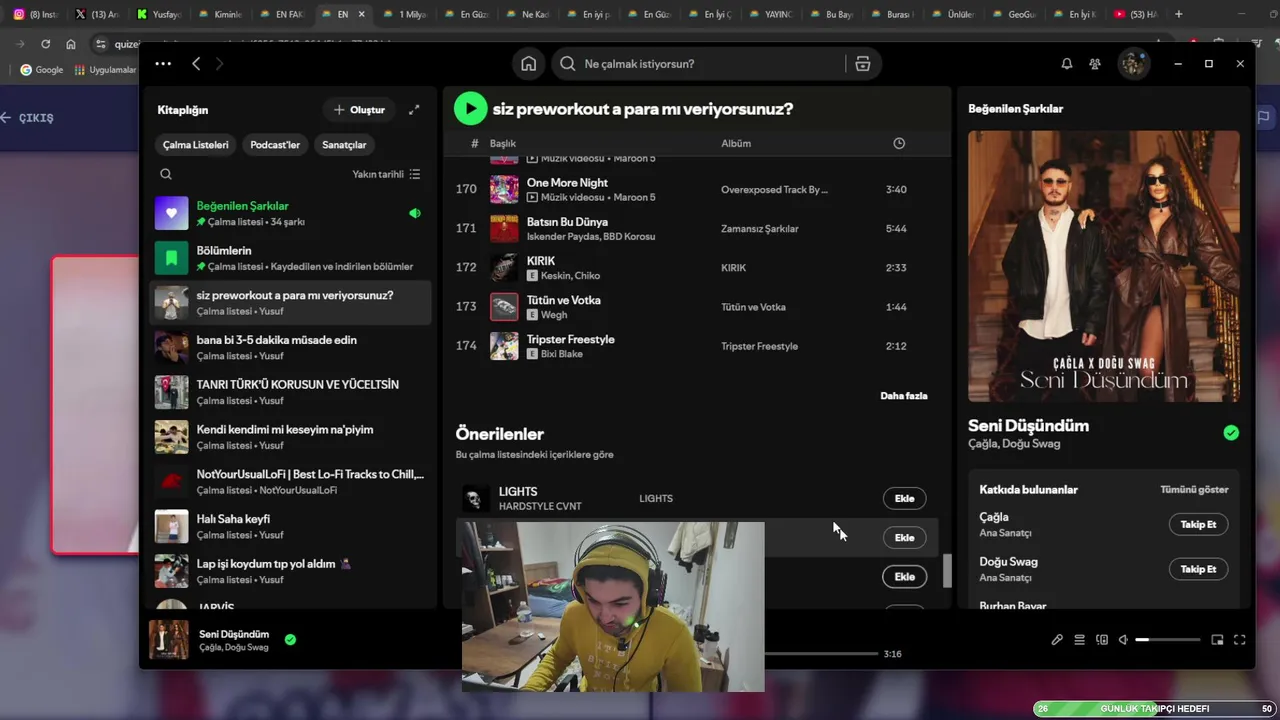Open Spotify three-dot main menu
Viewport: 1280px width, 720px height.
163,64
